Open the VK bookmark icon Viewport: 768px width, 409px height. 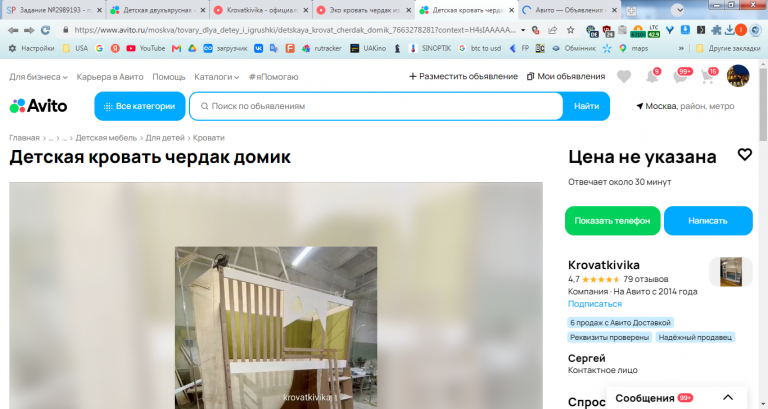pyautogui.click(x=259, y=48)
